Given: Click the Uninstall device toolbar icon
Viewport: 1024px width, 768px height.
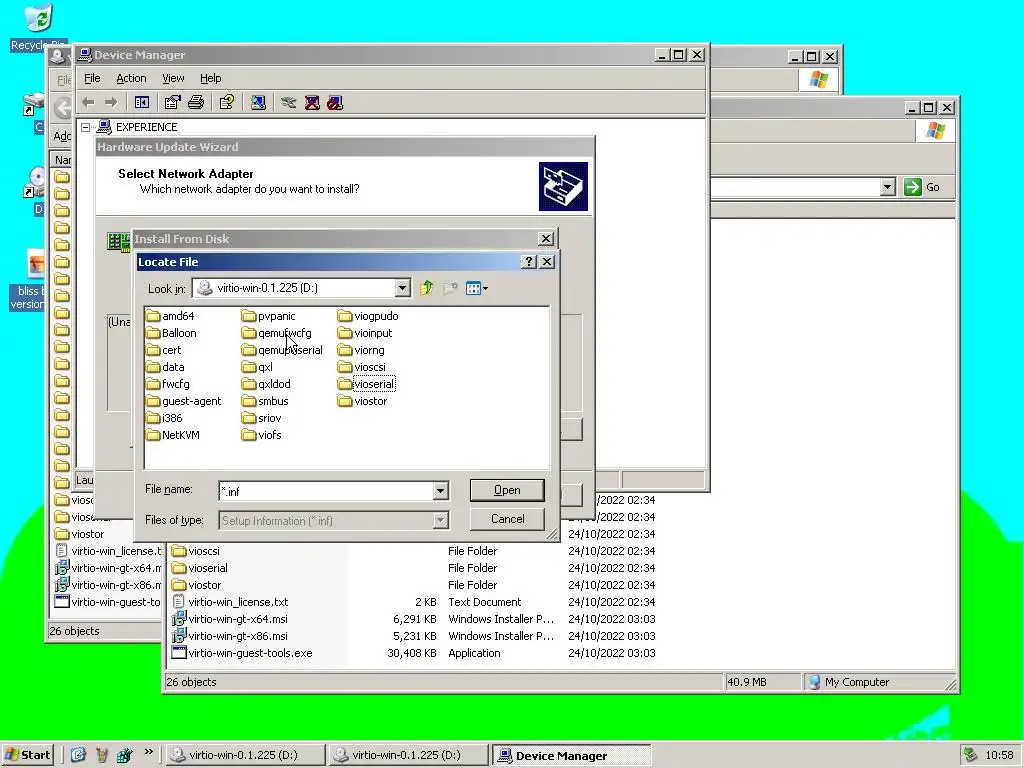Looking at the screenshot, I should pos(312,103).
